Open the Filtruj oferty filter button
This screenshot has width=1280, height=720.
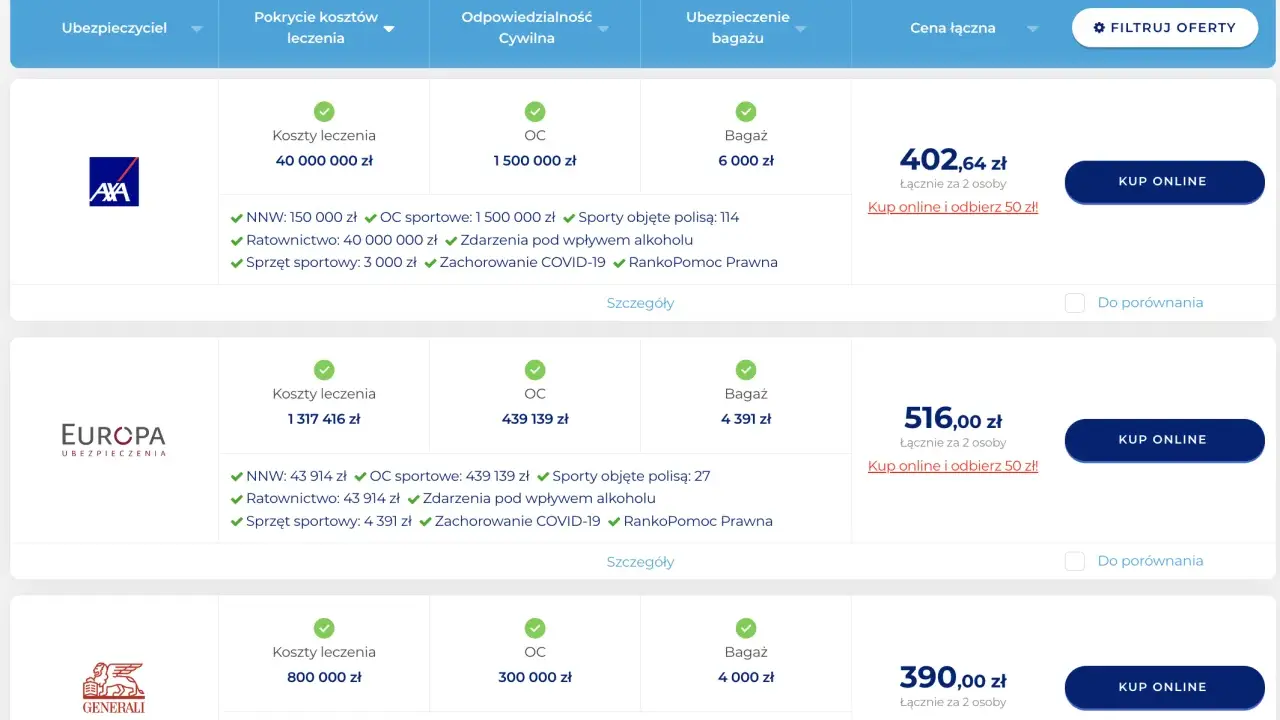pos(1165,28)
